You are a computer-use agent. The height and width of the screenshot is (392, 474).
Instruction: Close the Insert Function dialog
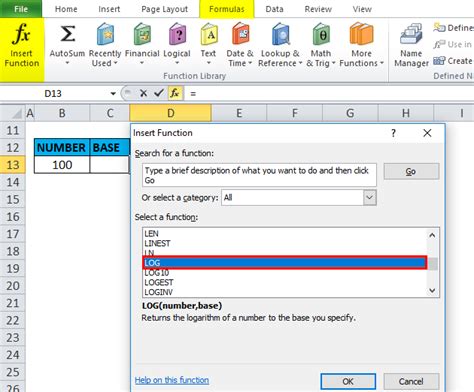point(427,133)
